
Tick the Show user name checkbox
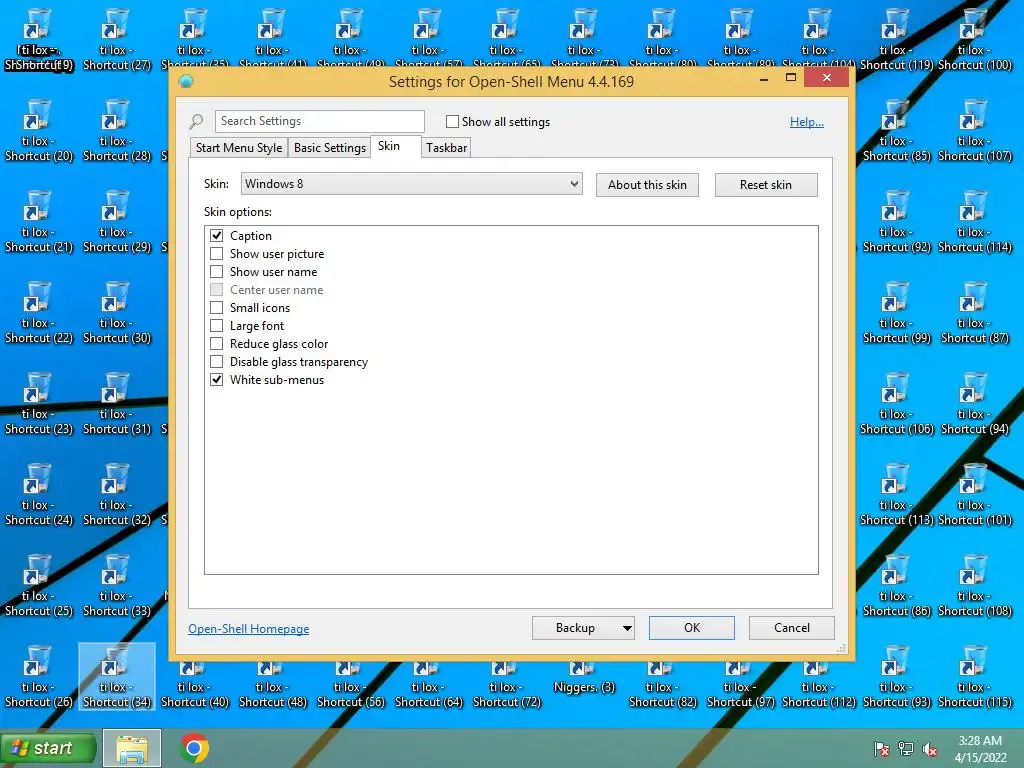pos(216,272)
